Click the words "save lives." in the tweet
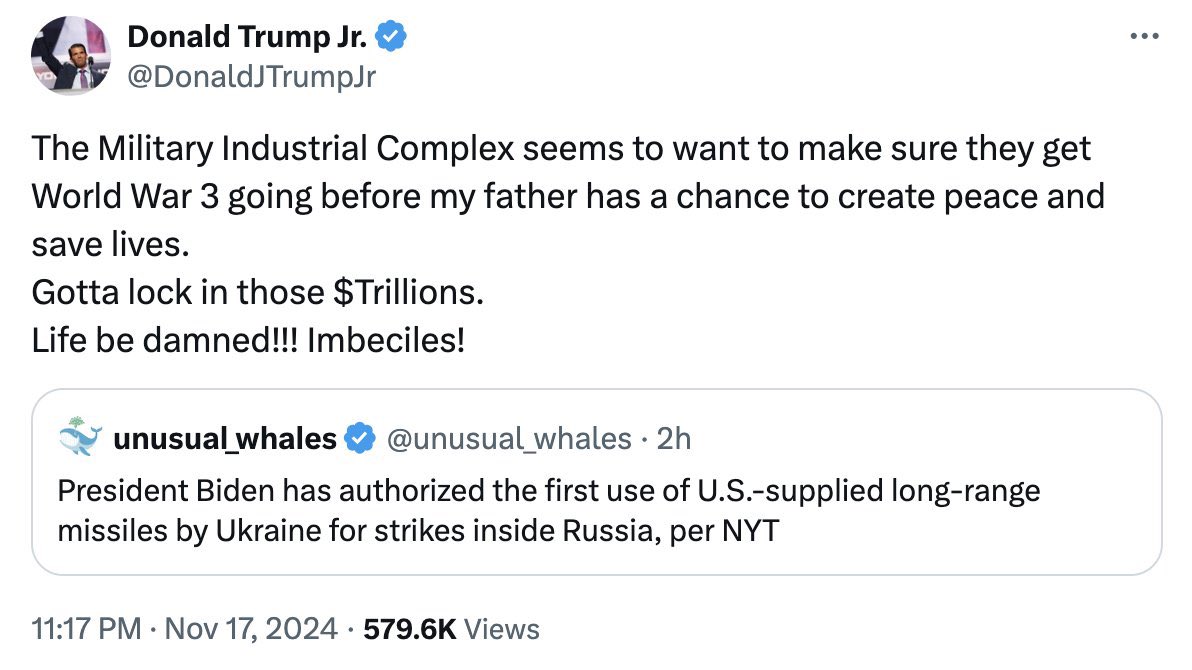This screenshot has height=670, width=1192. pyautogui.click(x=110, y=245)
